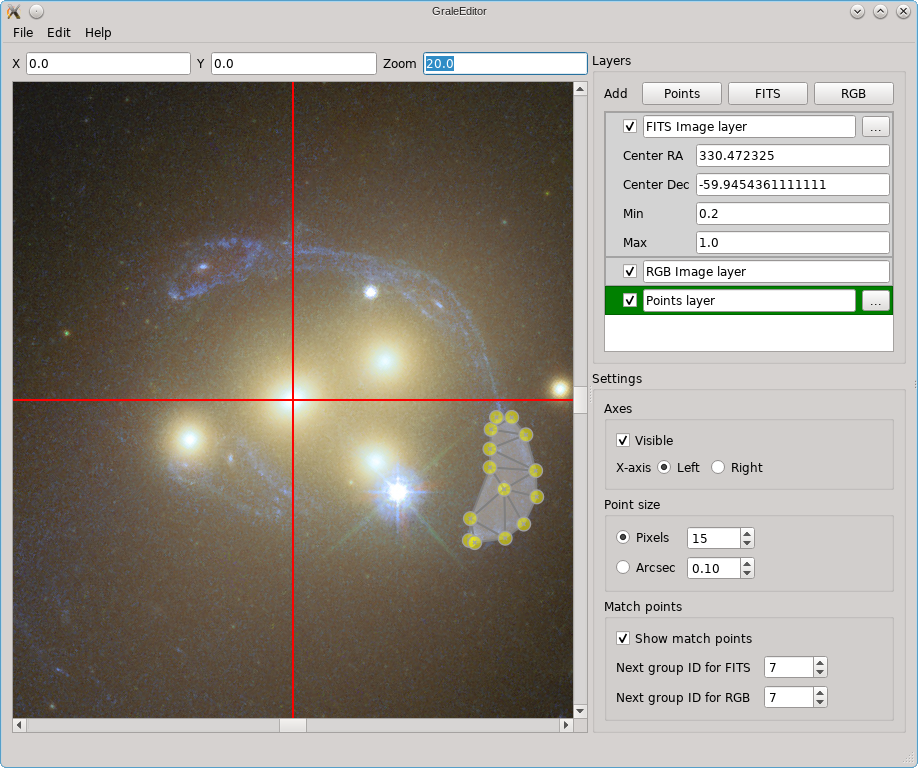The height and width of the screenshot is (768, 918).
Task: Increase Next group ID for RGB
Action: 820,692
